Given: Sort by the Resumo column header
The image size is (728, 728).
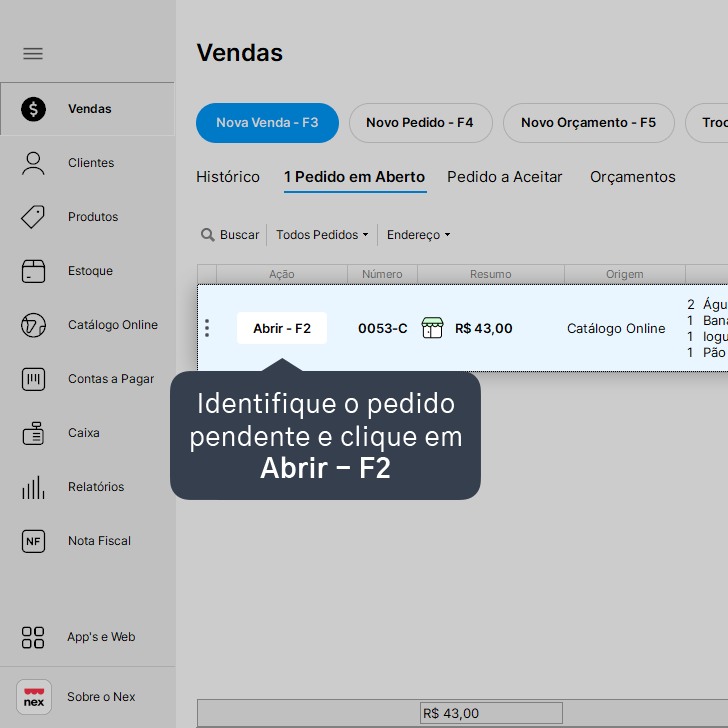Looking at the screenshot, I should pyautogui.click(x=491, y=274).
